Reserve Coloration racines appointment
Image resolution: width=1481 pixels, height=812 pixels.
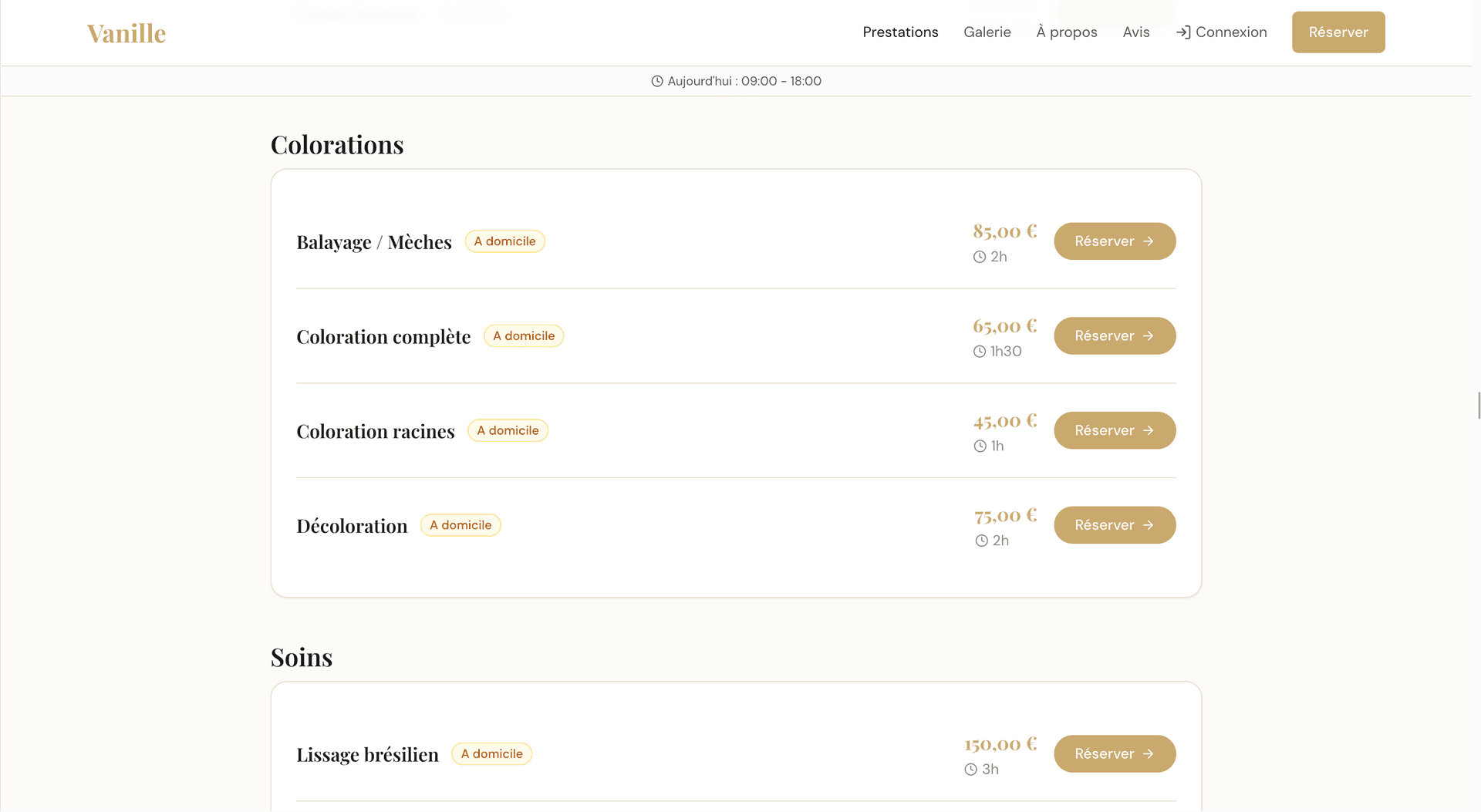pyautogui.click(x=1114, y=430)
